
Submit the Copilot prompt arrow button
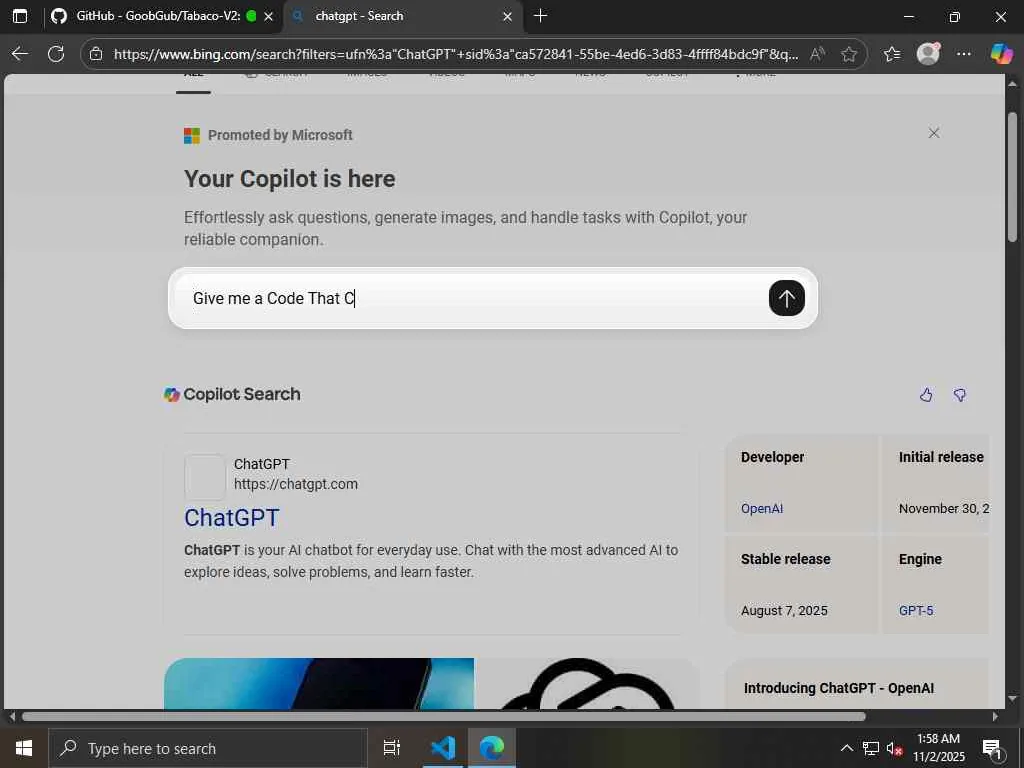[x=787, y=298]
